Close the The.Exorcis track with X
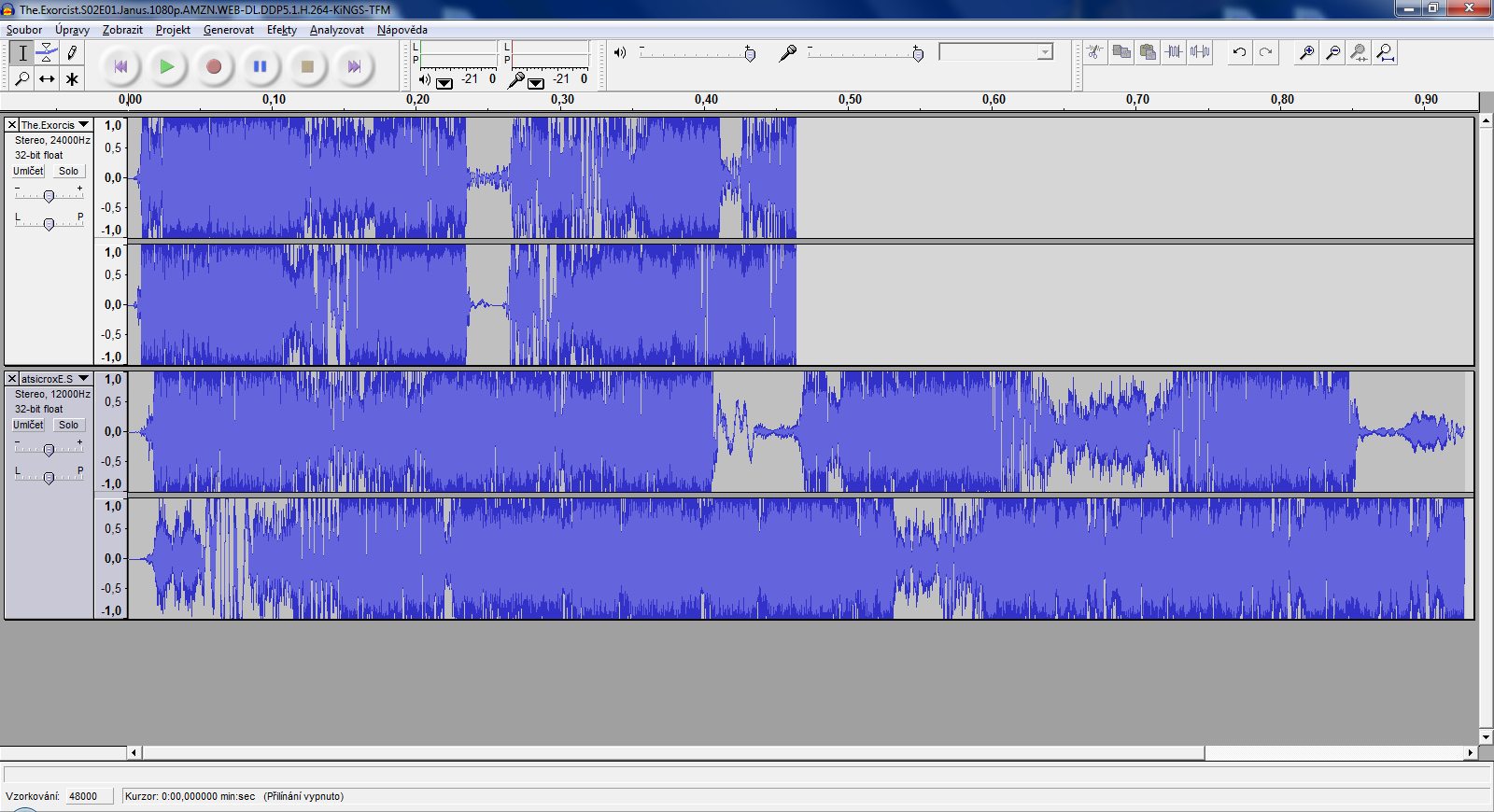1494x812 pixels. 12,124
